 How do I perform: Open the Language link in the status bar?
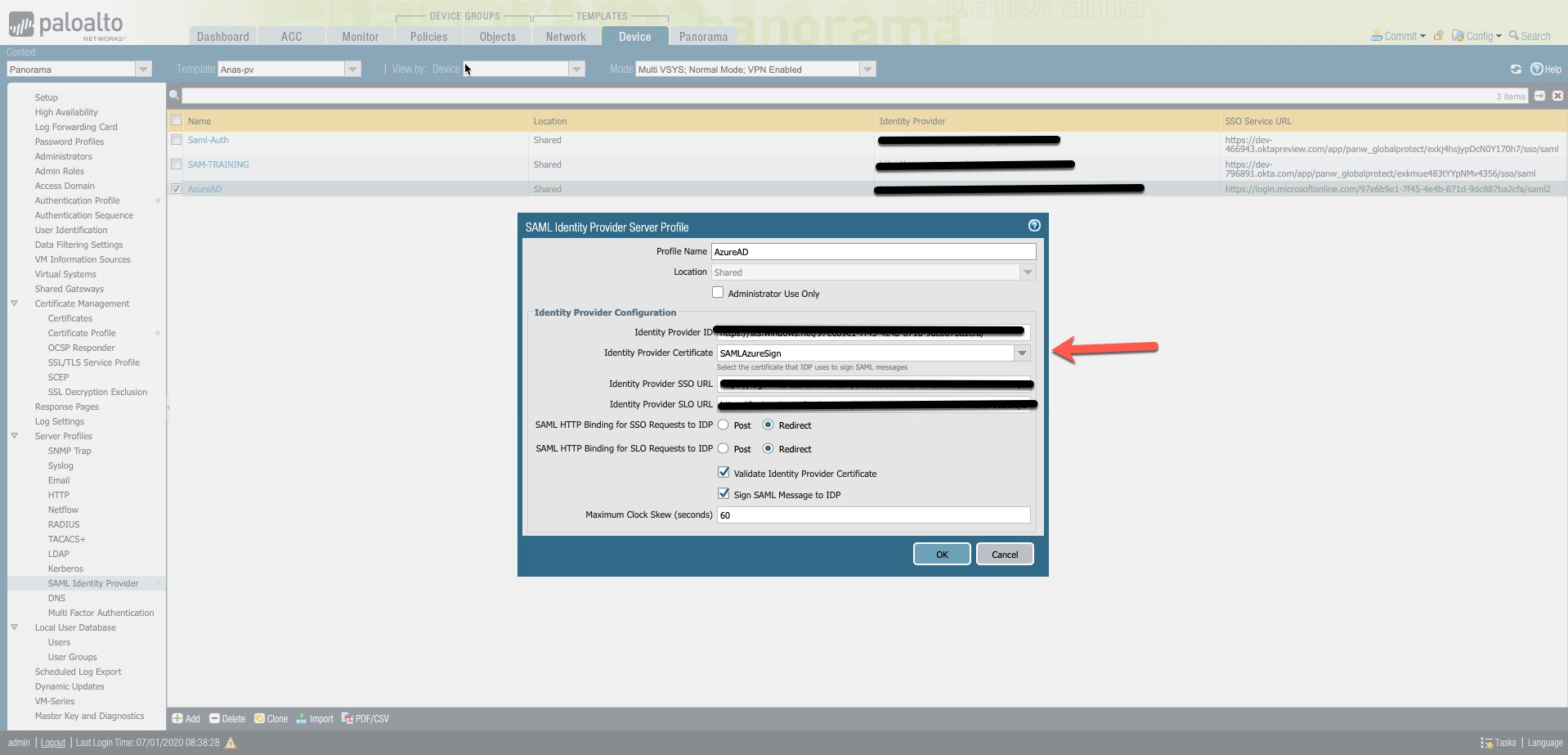pos(1545,743)
